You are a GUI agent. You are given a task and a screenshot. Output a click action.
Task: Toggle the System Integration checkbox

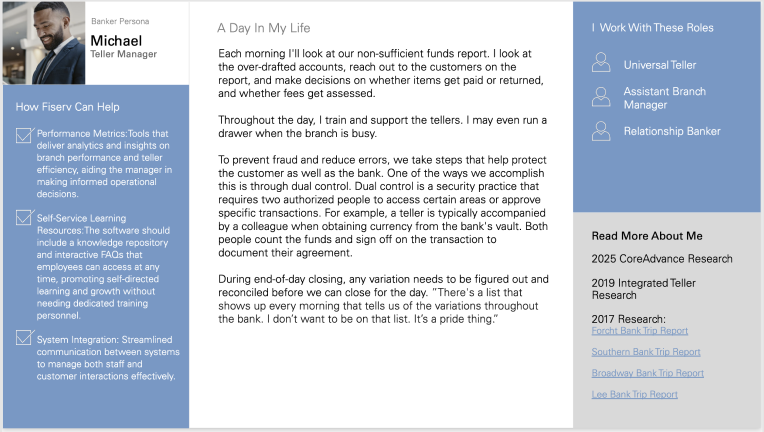pos(25,337)
